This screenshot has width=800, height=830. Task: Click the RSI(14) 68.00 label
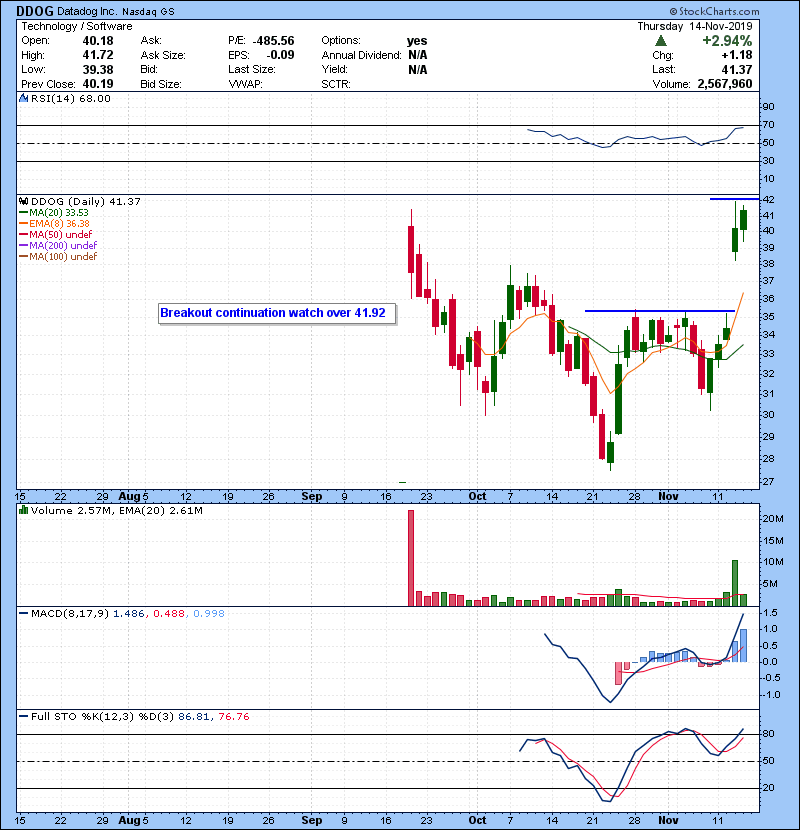click(70, 98)
